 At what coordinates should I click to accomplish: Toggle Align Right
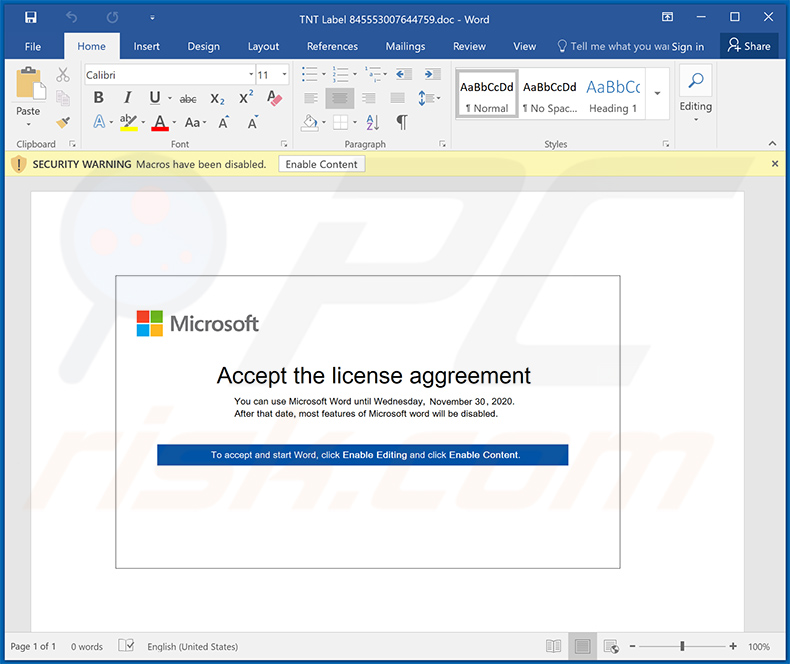click(x=368, y=98)
